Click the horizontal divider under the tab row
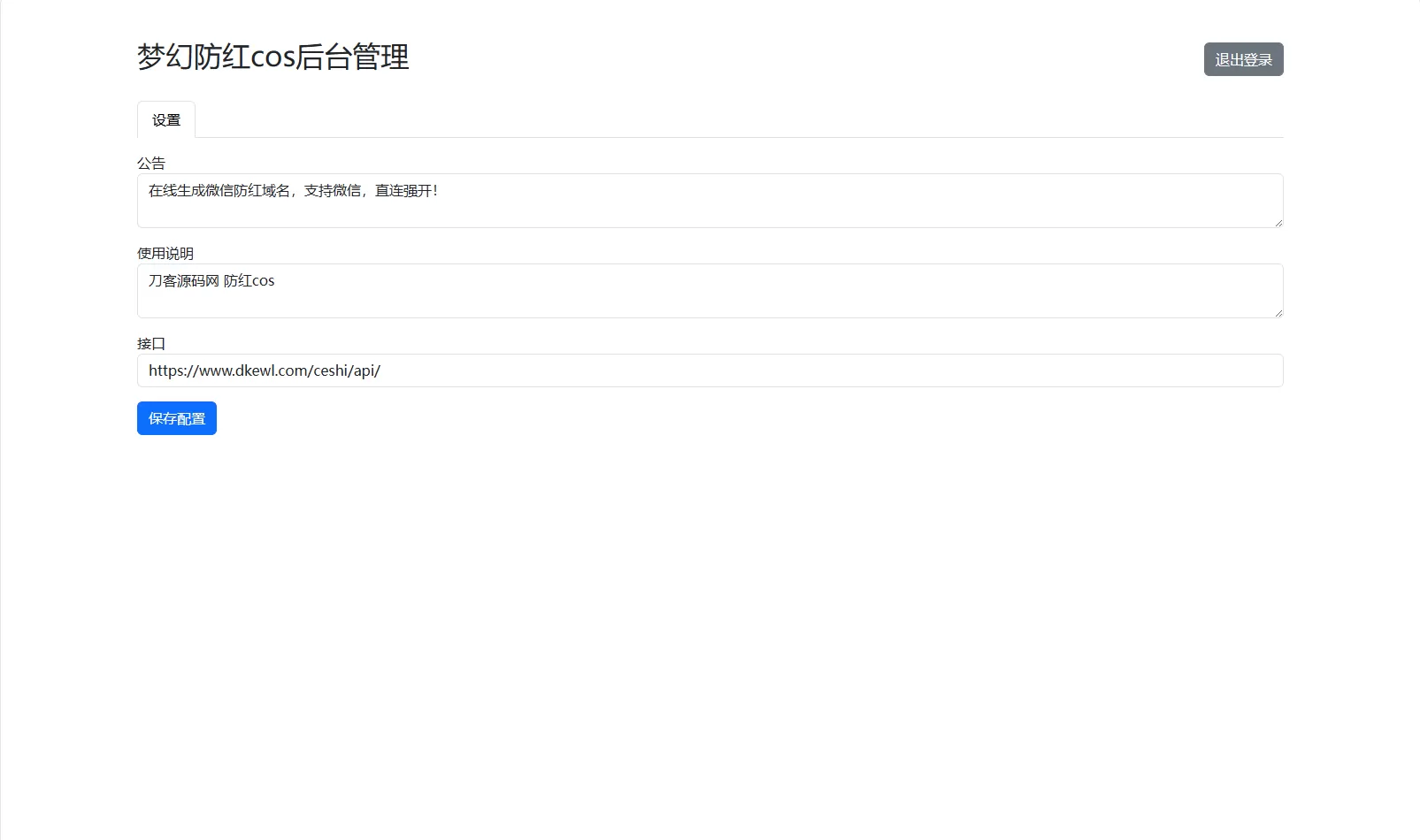This screenshot has height=840, width=1420. coord(708,138)
